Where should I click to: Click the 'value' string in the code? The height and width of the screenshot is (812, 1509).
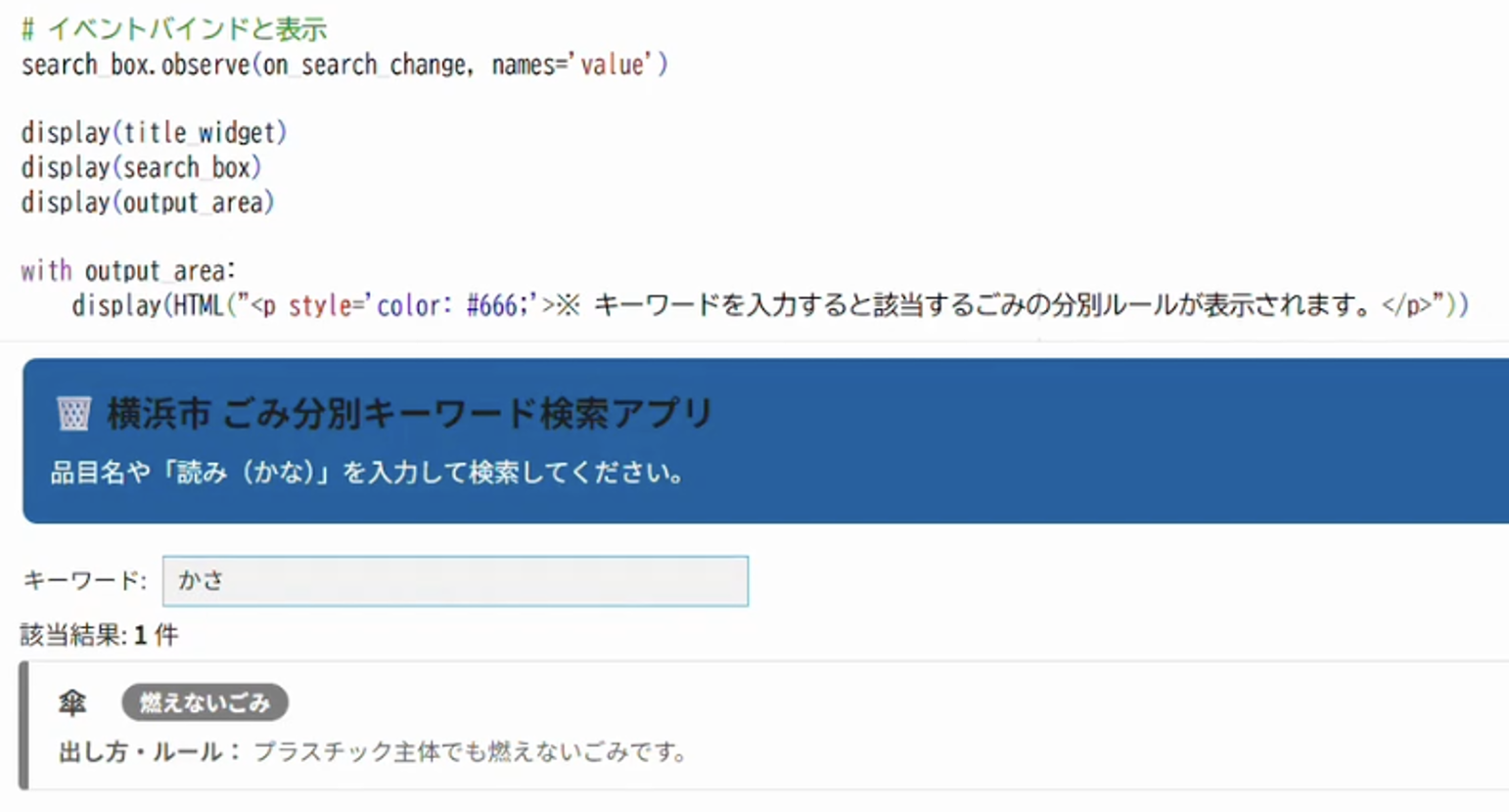[x=613, y=65]
